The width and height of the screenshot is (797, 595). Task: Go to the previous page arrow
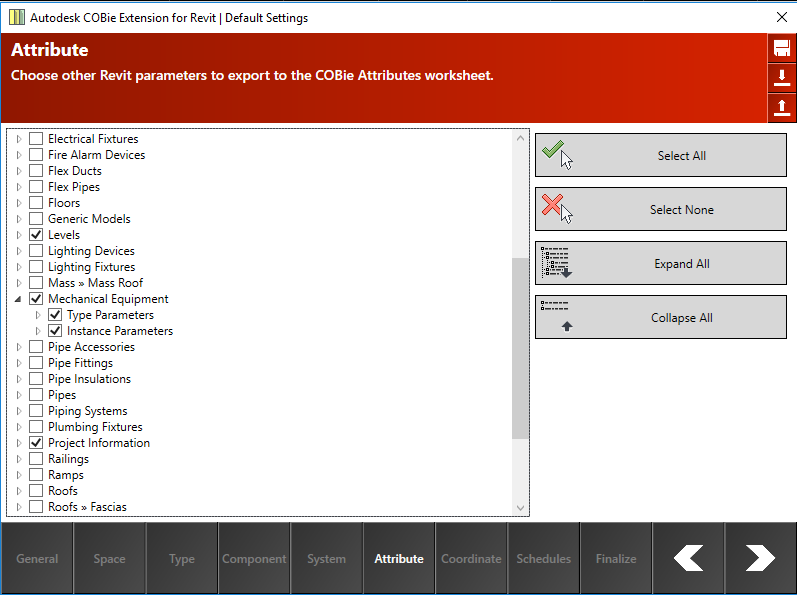[688, 558]
